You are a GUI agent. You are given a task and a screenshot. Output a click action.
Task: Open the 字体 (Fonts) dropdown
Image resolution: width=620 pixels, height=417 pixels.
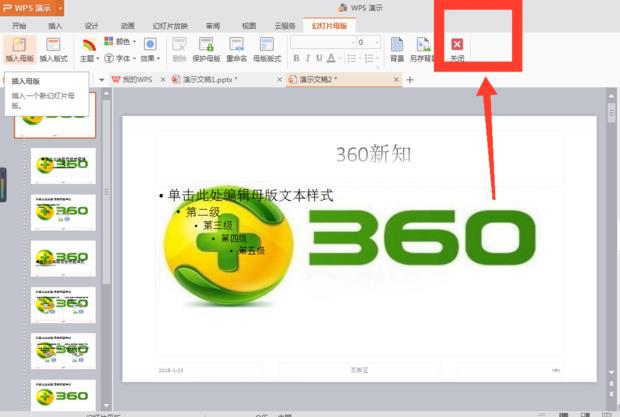[x=120, y=58]
